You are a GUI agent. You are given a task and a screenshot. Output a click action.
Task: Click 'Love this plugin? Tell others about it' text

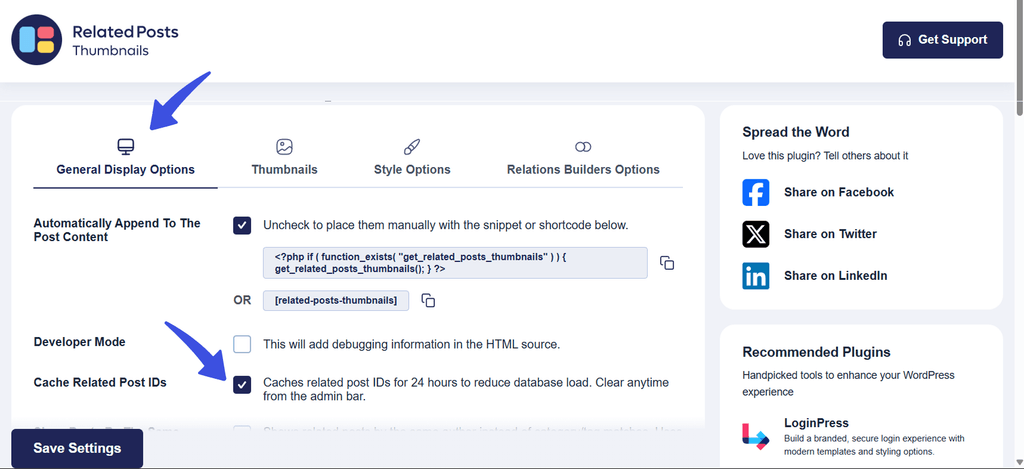point(825,155)
